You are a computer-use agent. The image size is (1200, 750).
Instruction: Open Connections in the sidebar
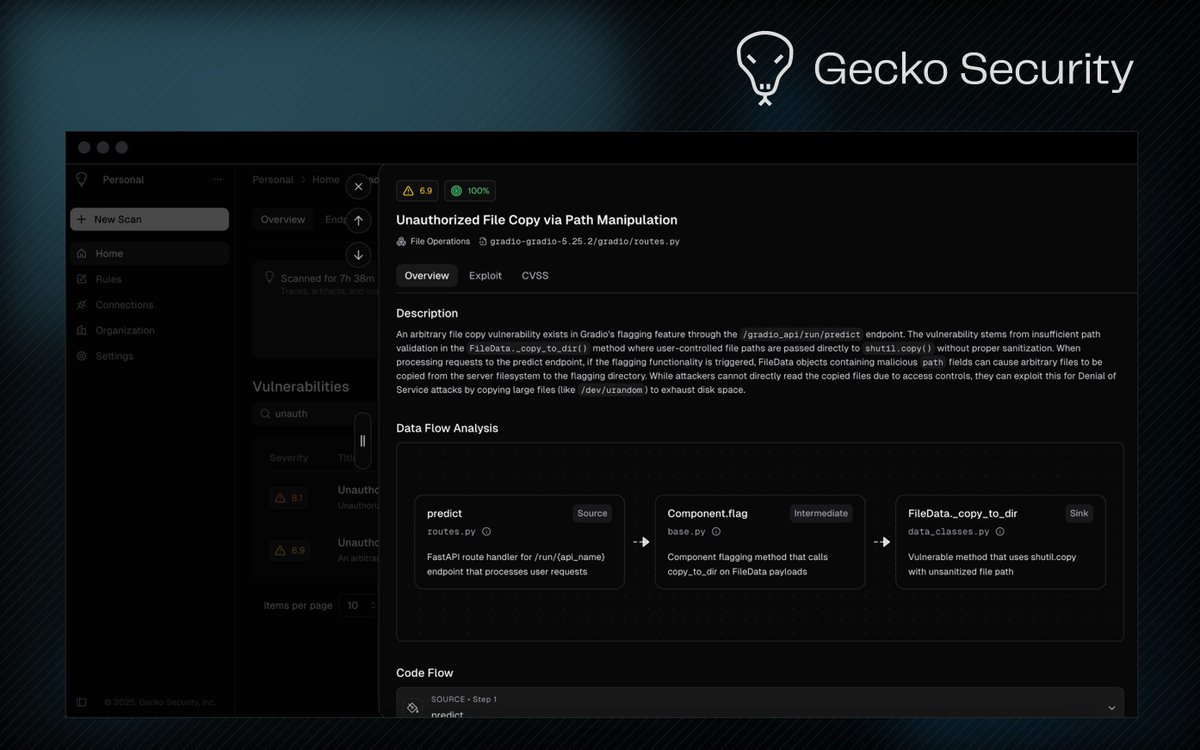point(149,305)
